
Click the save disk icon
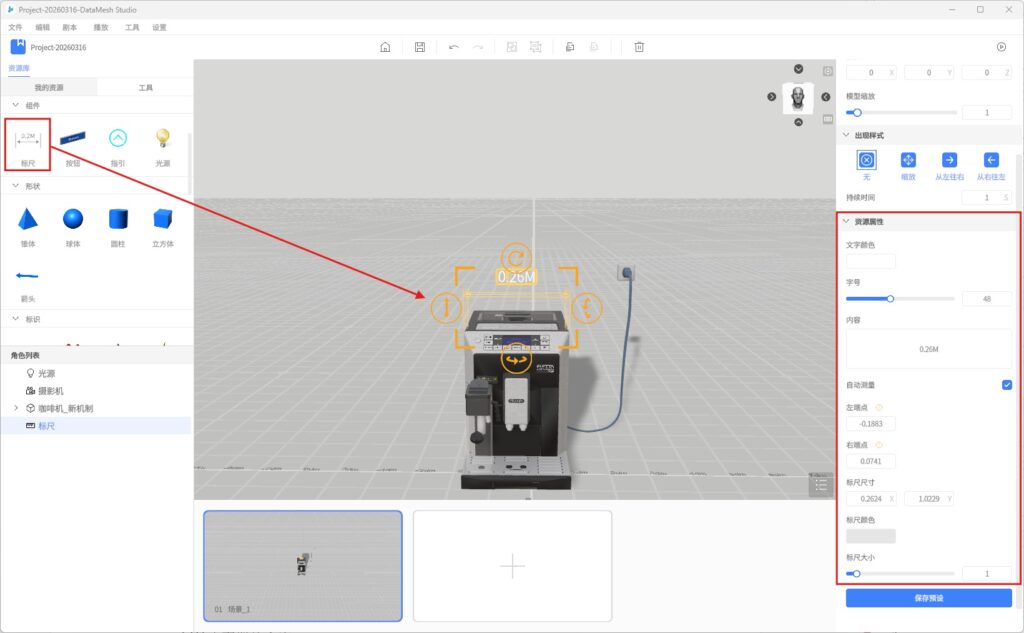420,47
